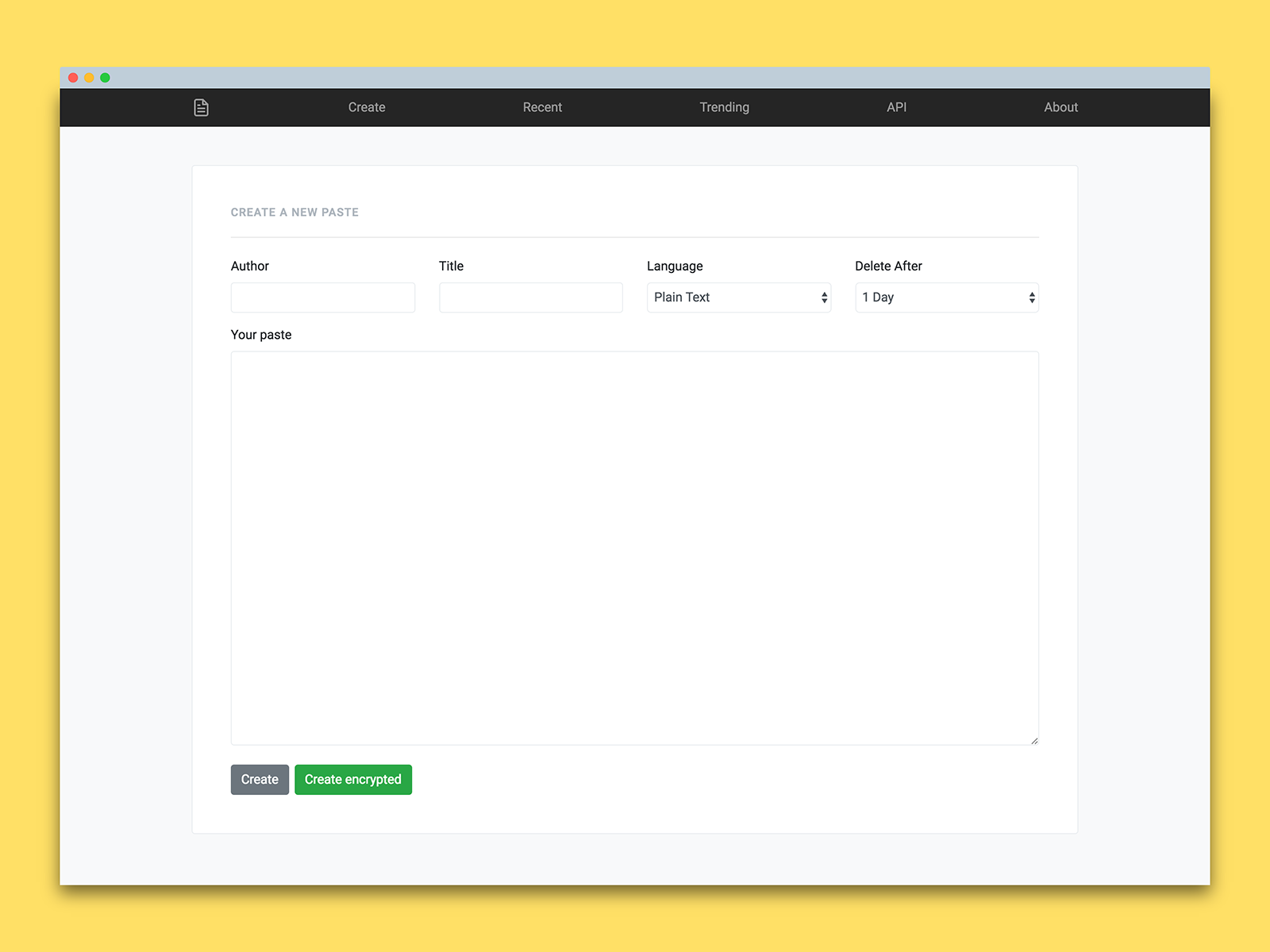Click the document icon in the navbar
The width and height of the screenshot is (1270, 952).
(201, 107)
